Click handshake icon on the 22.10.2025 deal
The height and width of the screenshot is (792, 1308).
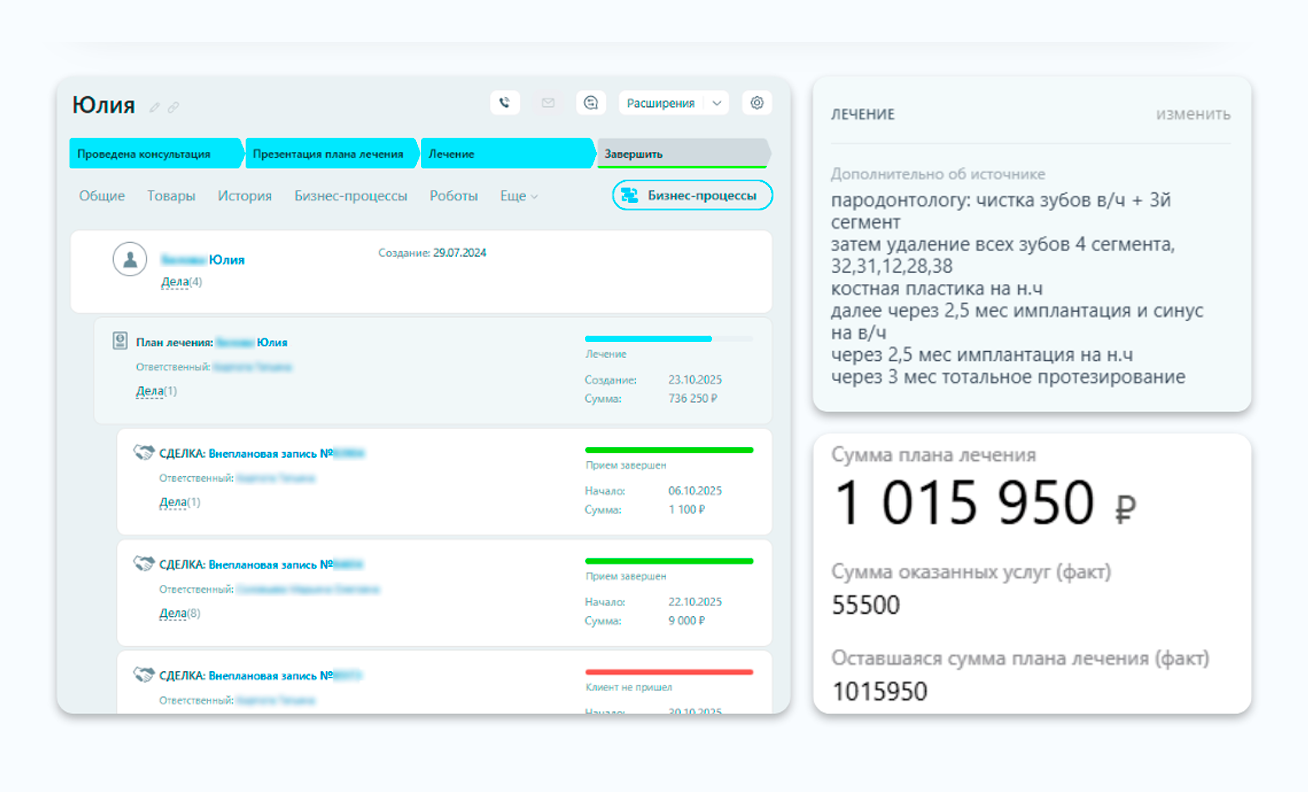[144, 564]
